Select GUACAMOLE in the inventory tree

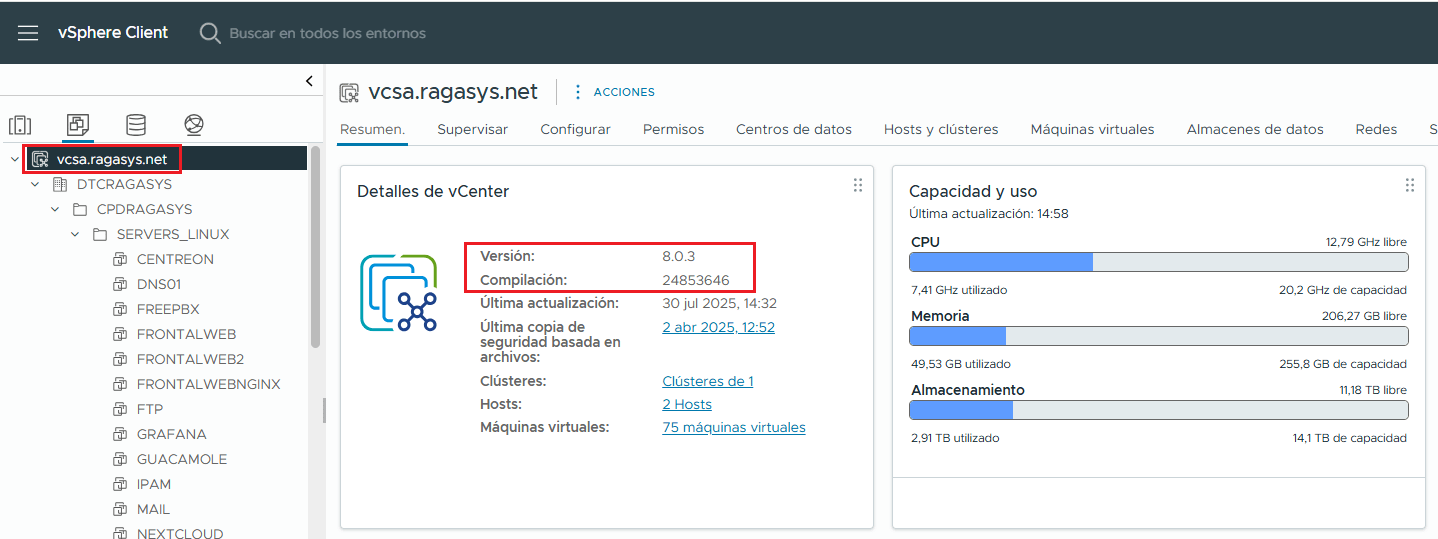(x=182, y=459)
